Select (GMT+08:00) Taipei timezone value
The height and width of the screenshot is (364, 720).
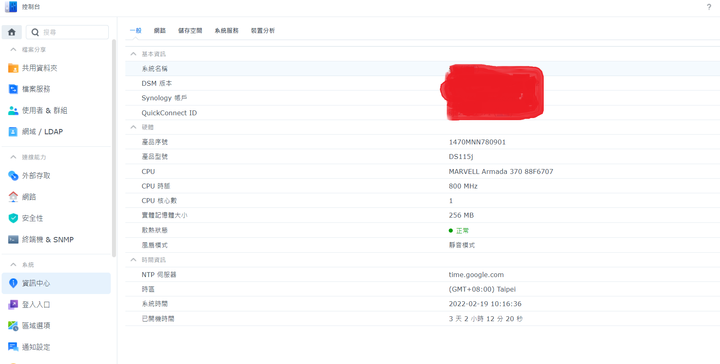click(482, 289)
